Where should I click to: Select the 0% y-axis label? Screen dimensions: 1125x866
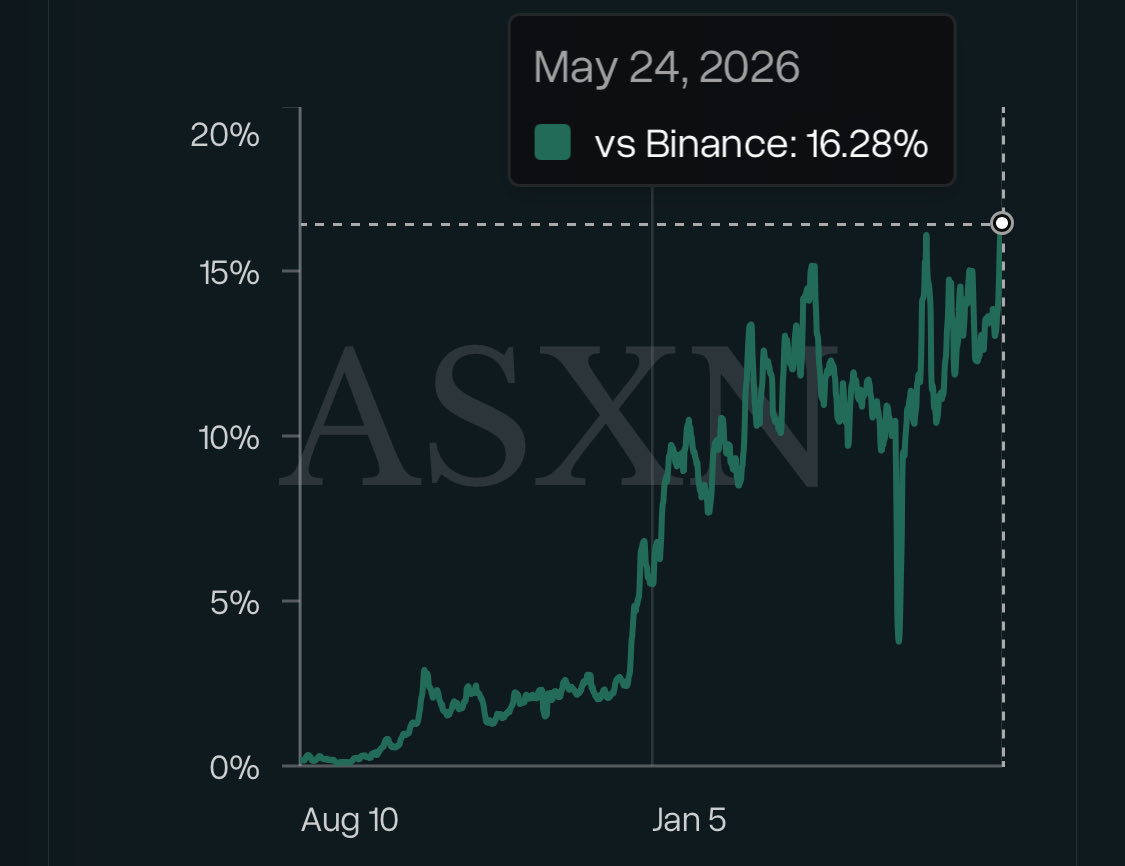pyautogui.click(x=235, y=768)
